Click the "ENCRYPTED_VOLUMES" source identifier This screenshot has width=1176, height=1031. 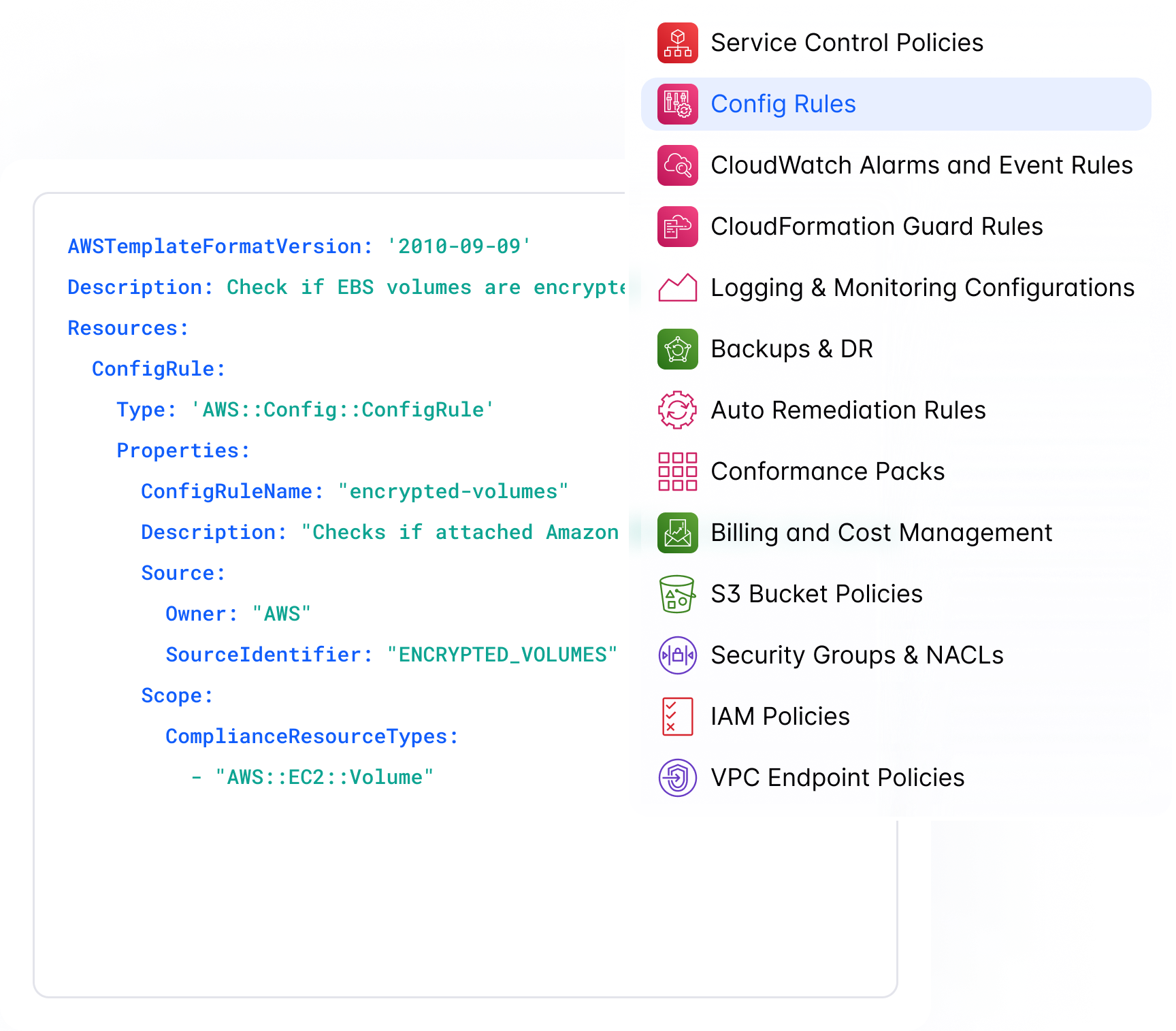pyautogui.click(x=502, y=655)
